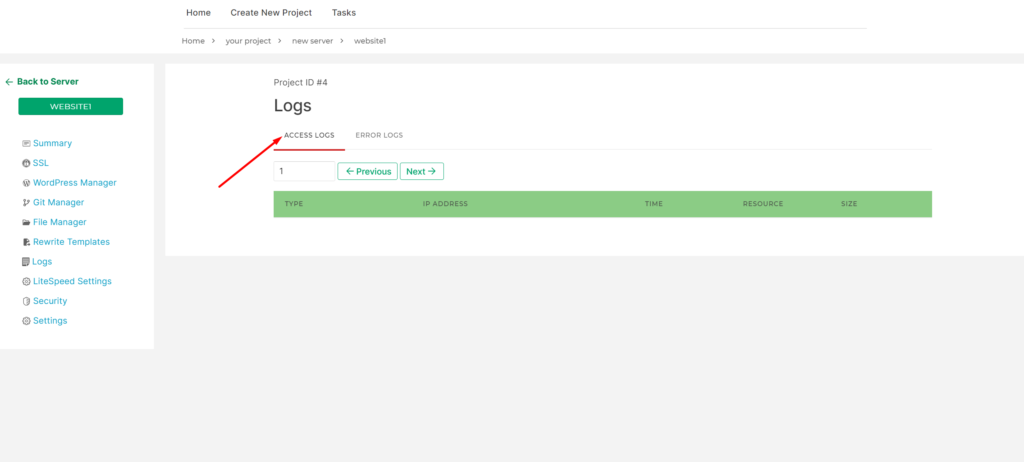Switch to the Error Logs tab
The height and width of the screenshot is (462, 1024).
[379, 135]
